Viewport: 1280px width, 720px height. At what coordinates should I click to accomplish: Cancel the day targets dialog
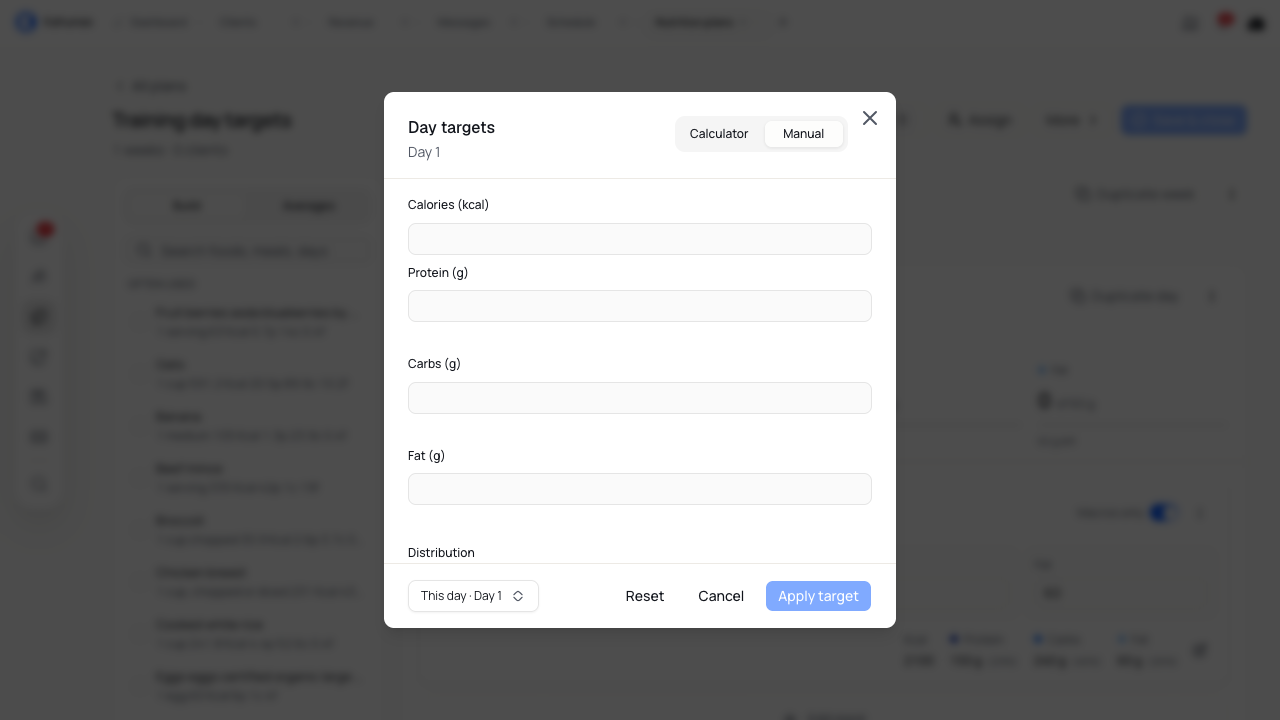click(721, 596)
